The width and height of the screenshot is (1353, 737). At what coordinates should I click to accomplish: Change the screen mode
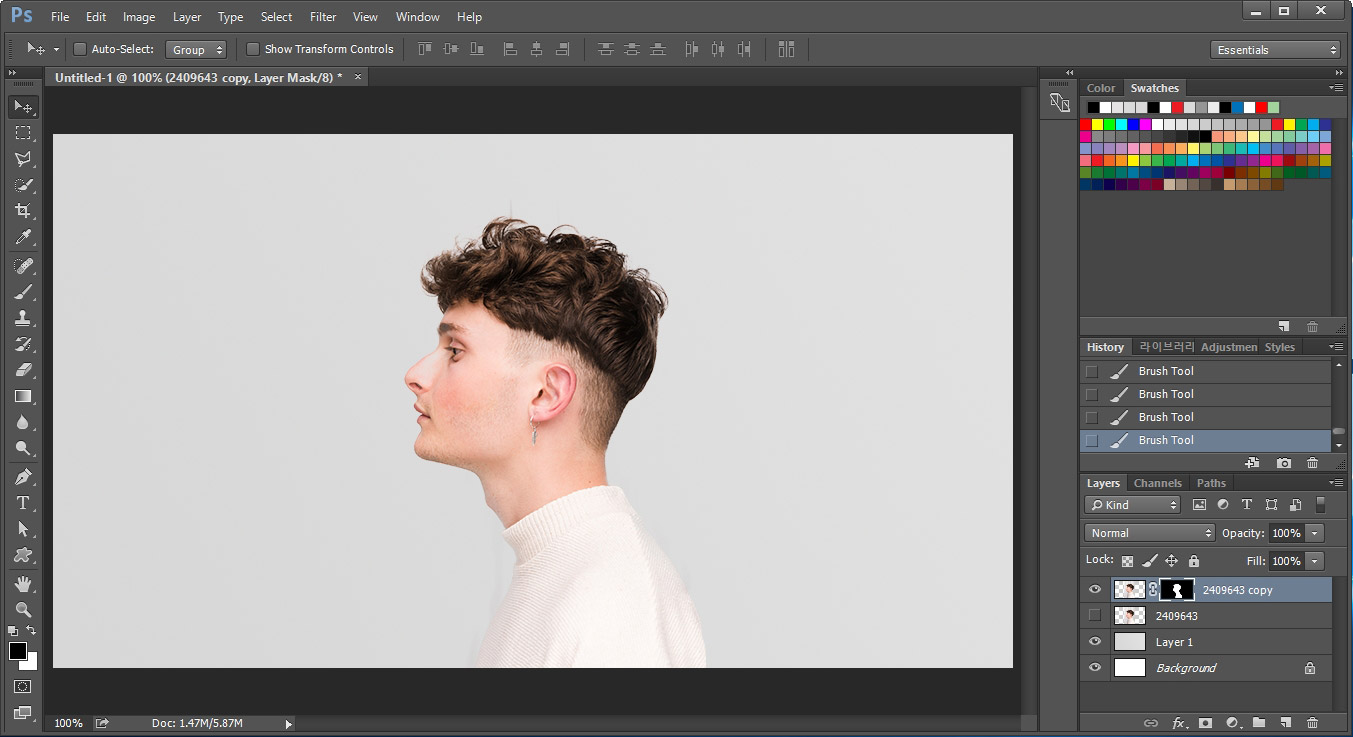click(x=23, y=713)
